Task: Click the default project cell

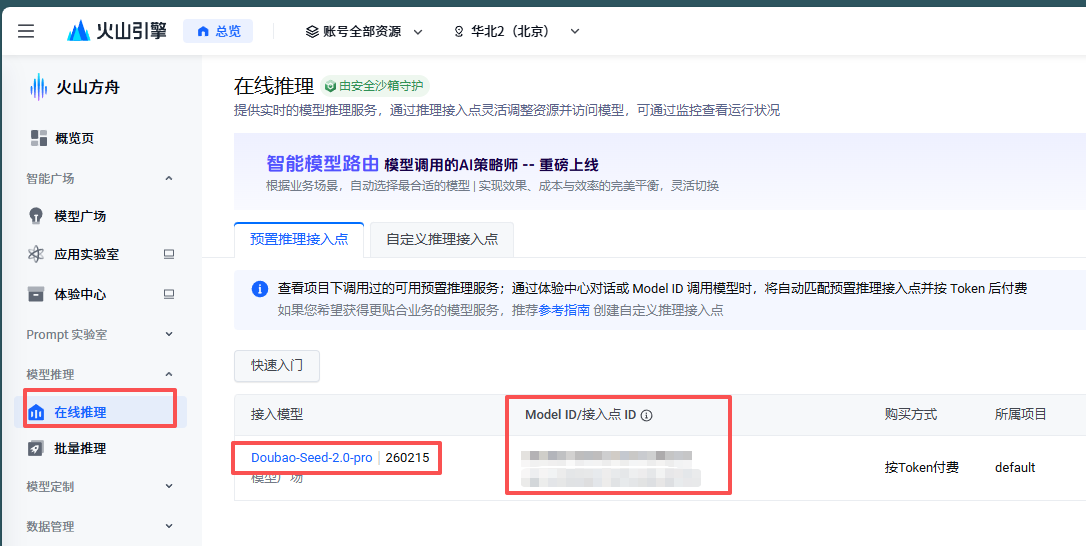Action: [x=1015, y=468]
